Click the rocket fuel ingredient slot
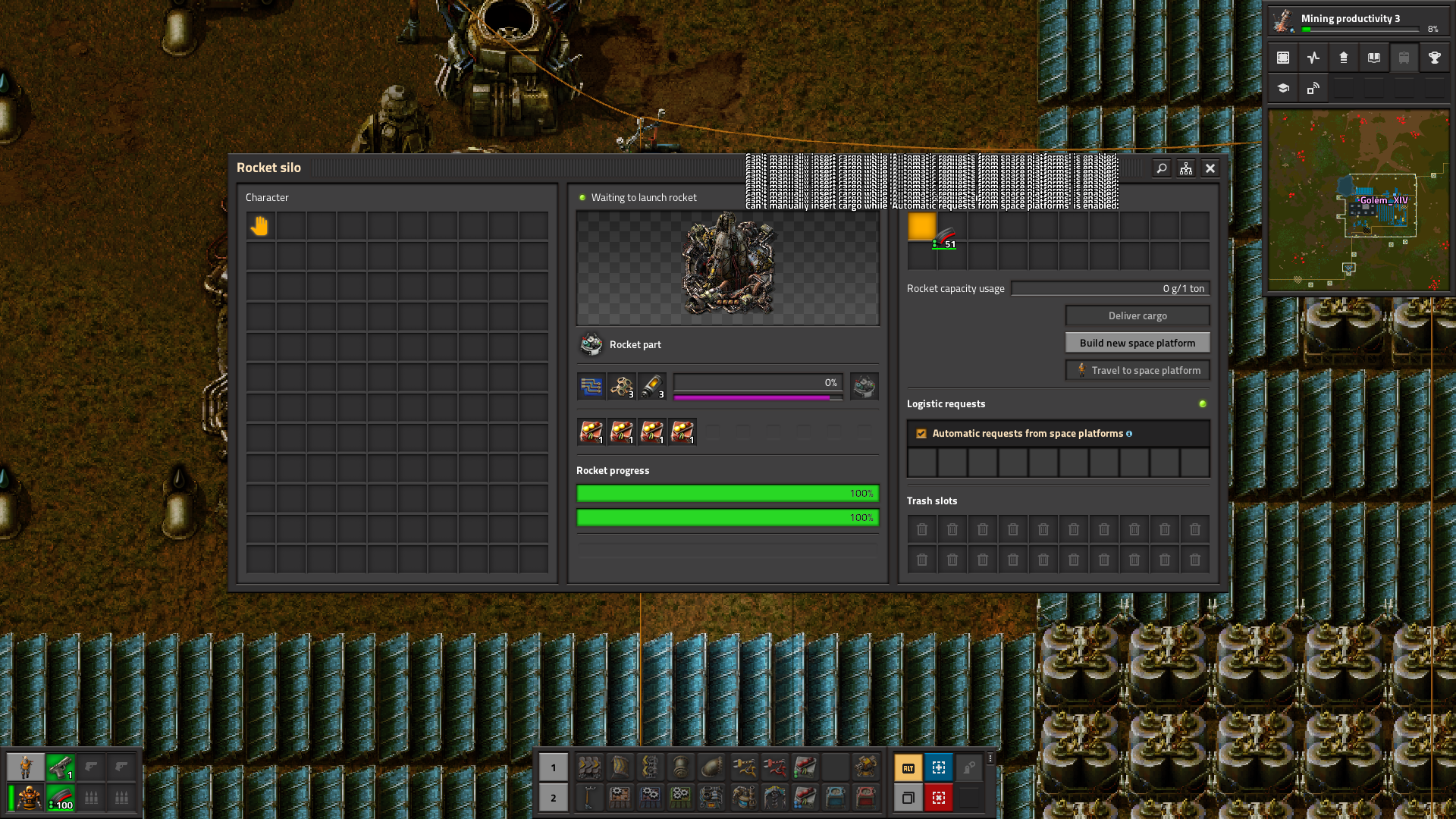1456x819 pixels. coord(652,387)
